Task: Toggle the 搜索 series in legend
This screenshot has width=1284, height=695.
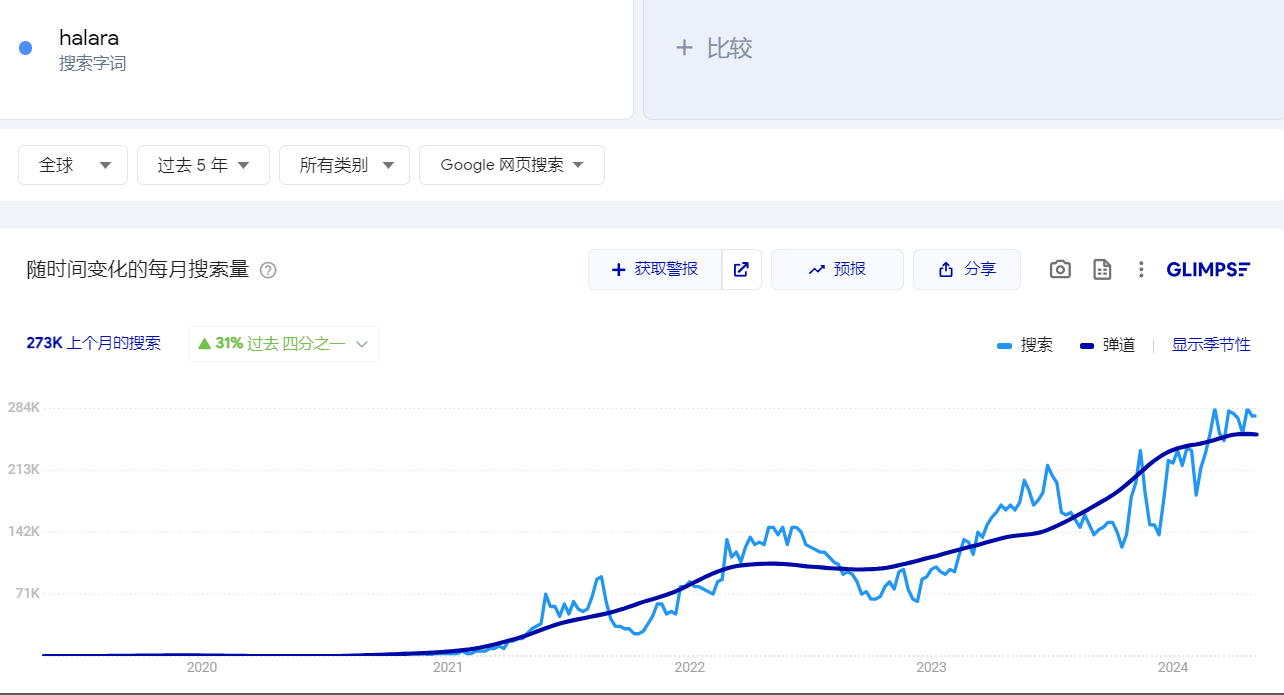Action: (x=1025, y=345)
